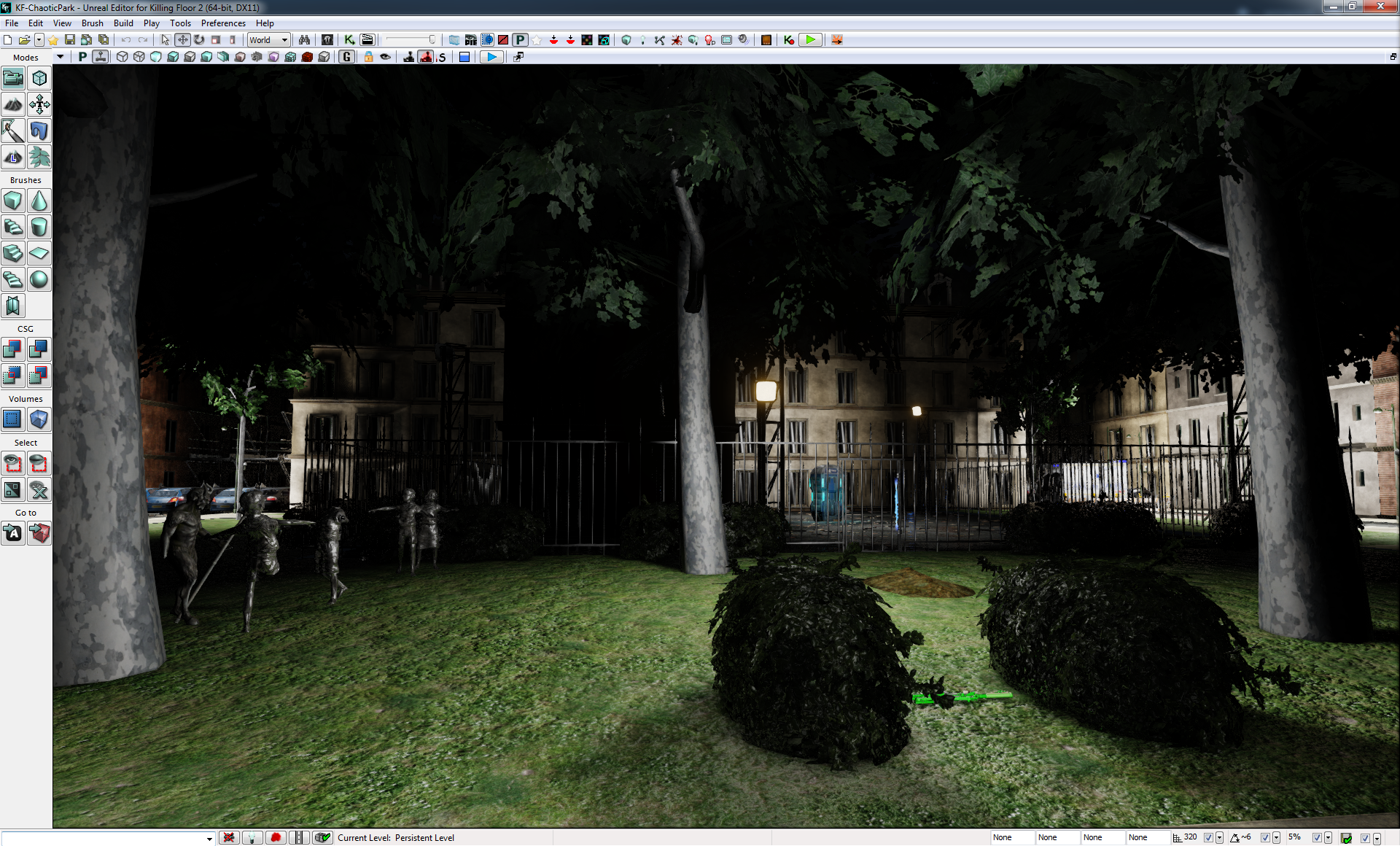Screen dimensions: 1400x846
Task: Create Linear staircase brush
Action: [x=13, y=253]
